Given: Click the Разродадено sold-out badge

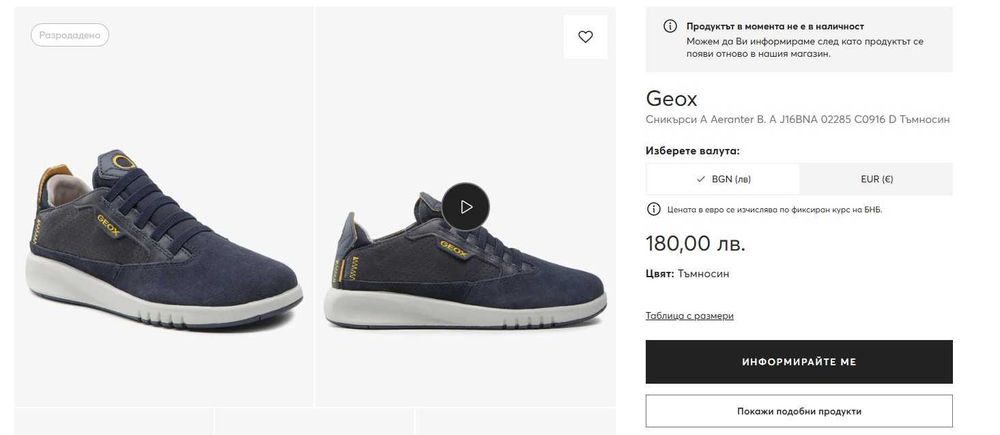Looking at the screenshot, I should pyautogui.click(x=70, y=35).
